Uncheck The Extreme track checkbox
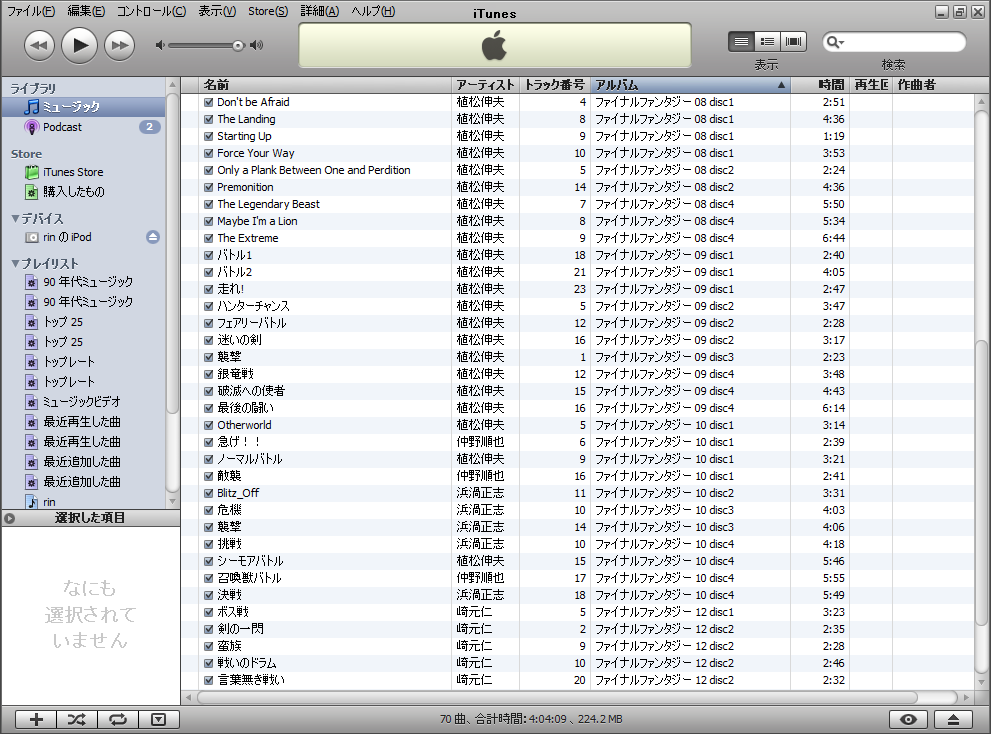Screen dimensions: 991x734 pyautogui.click(x=209, y=238)
